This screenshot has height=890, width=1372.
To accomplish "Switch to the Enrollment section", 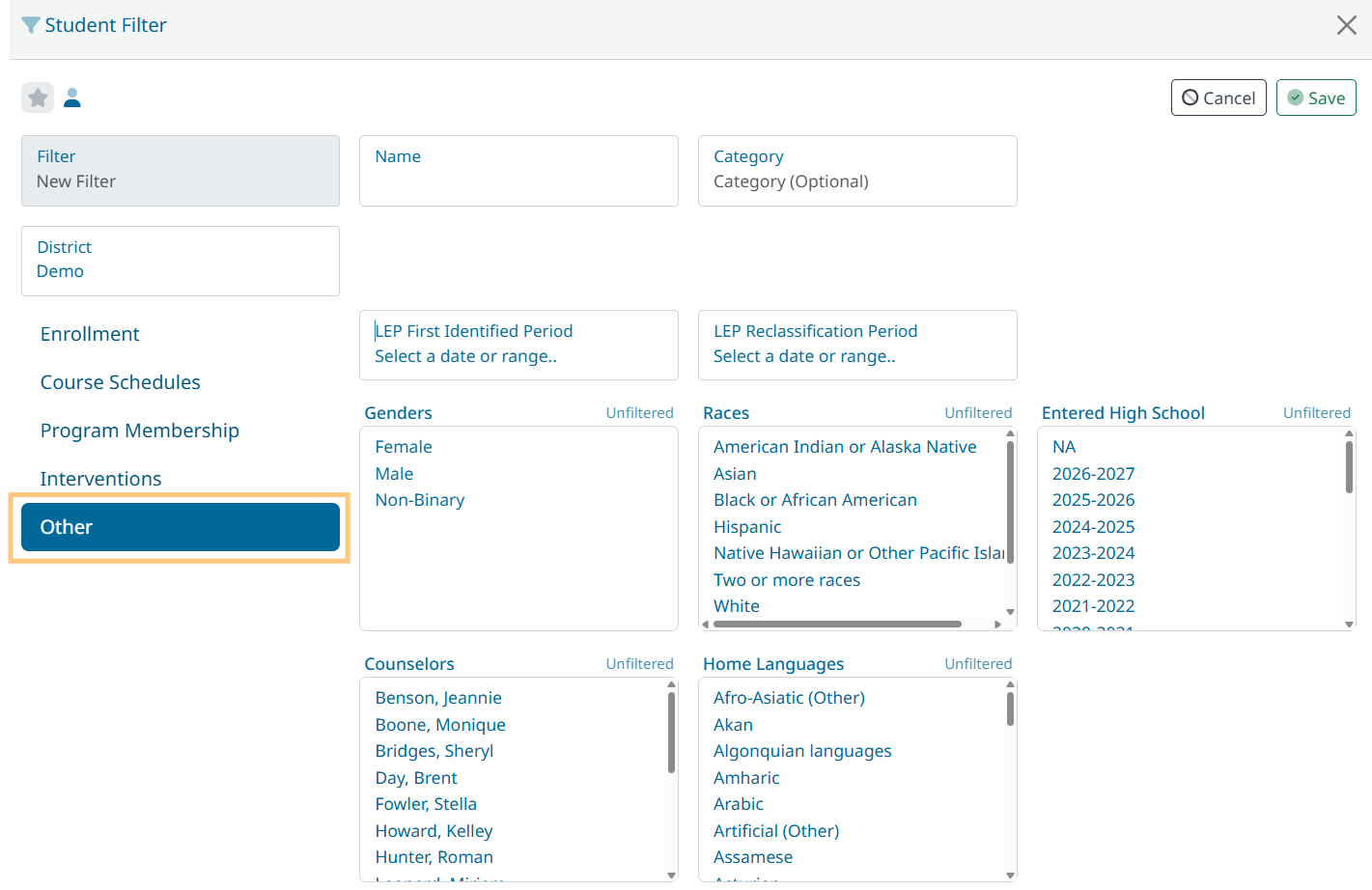I will (90, 334).
